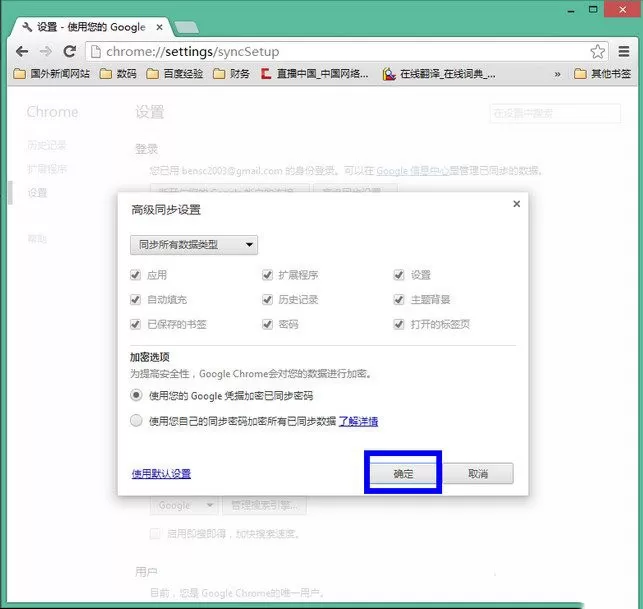Image resolution: width=643 pixels, height=609 pixels.
Task: Click the 取消 button
Action: [x=478, y=474]
